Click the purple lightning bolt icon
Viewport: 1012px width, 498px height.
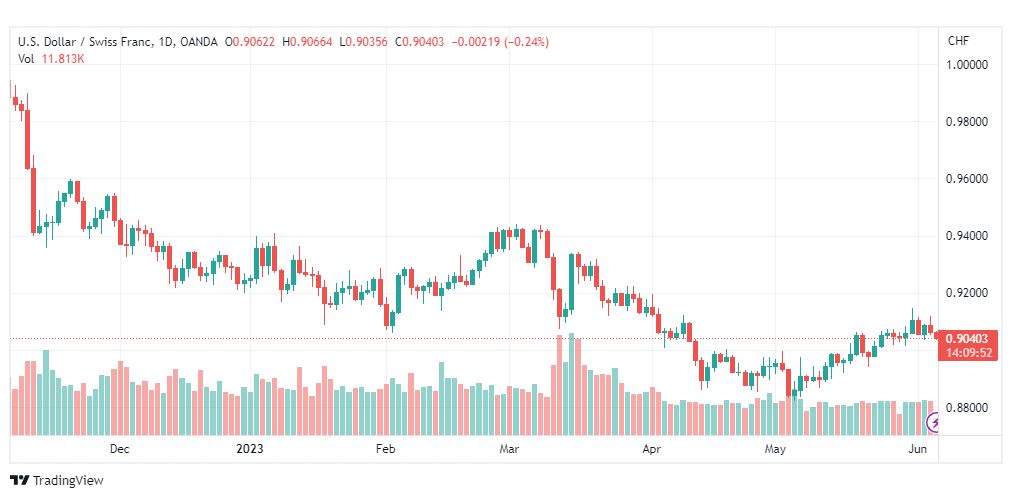pyautogui.click(x=933, y=423)
